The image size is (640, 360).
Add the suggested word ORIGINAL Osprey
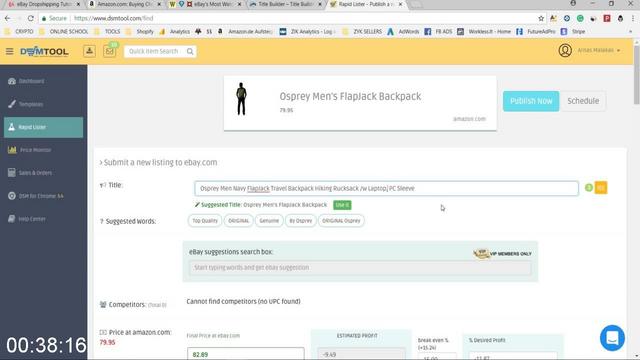pos(341,221)
